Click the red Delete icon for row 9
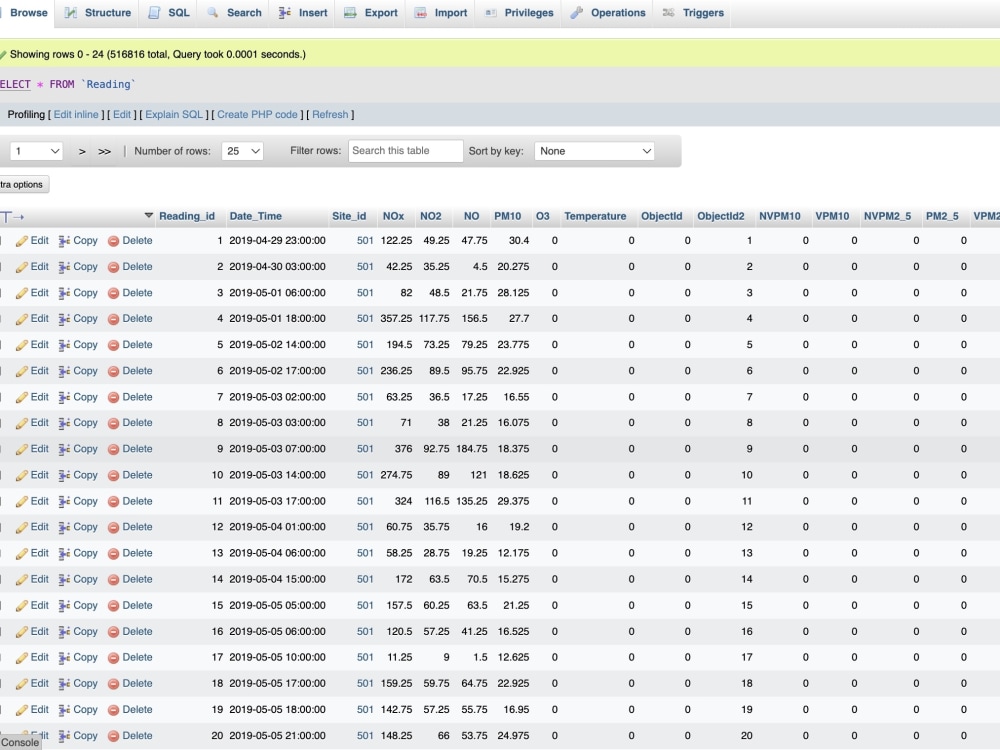 pyautogui.click(x=114, y=449)
